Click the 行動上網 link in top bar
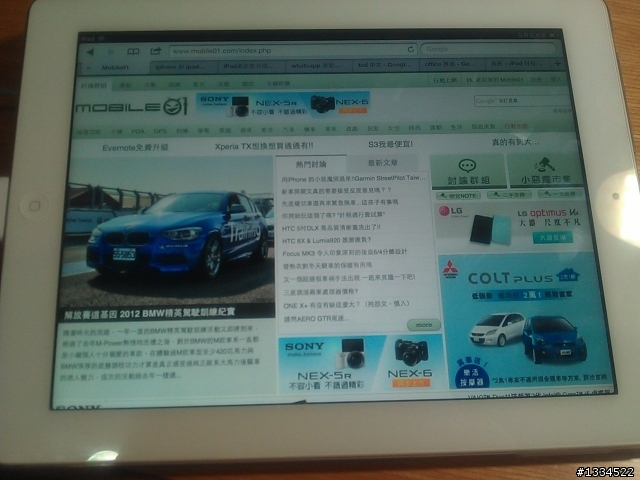 [445, 80]
